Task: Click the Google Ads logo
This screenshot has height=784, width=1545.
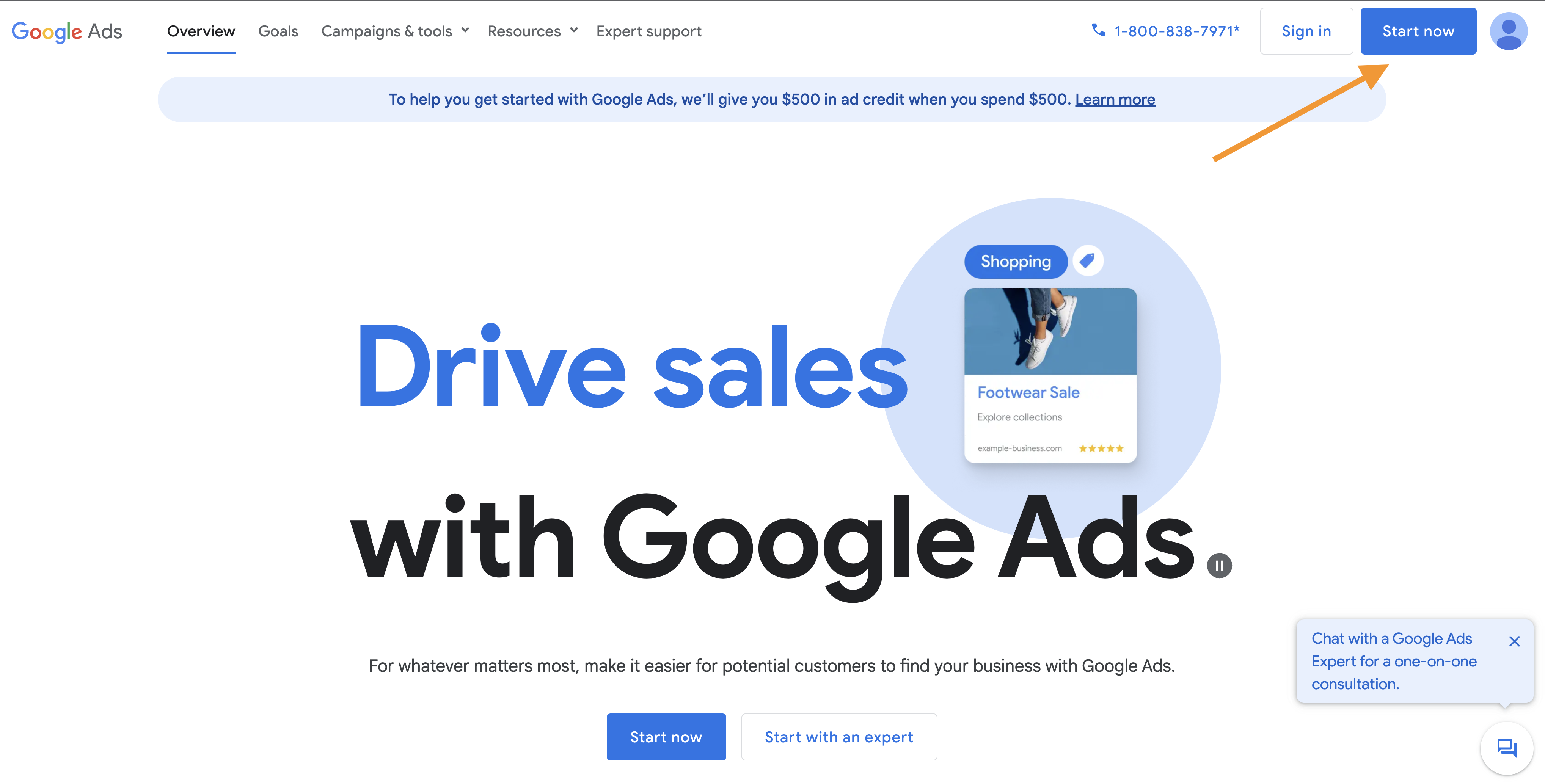Action: [67, 31]
